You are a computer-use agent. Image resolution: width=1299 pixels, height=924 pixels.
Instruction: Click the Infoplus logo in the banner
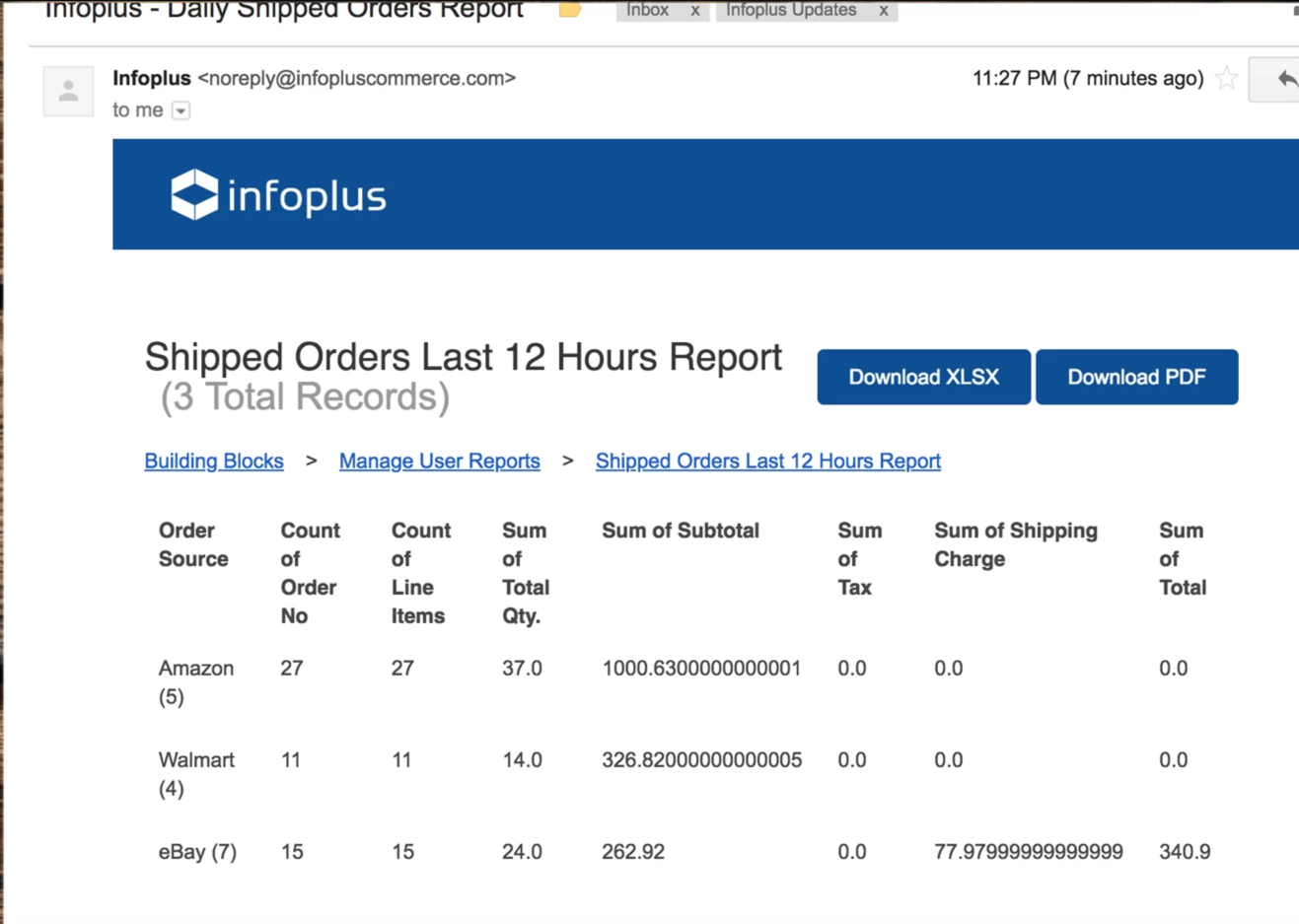click(x=278, y=194)
